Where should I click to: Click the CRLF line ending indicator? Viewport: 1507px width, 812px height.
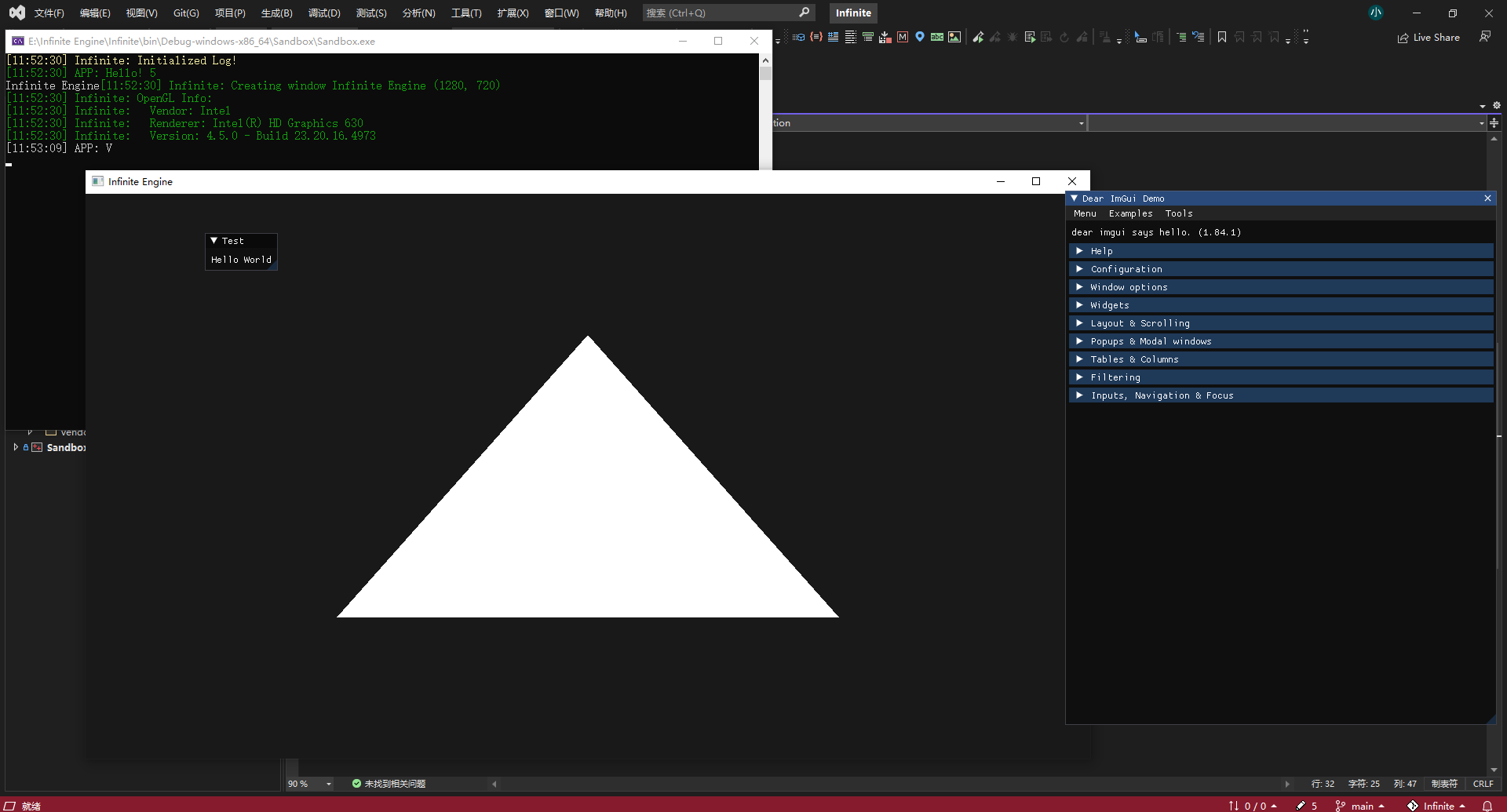coord(1483,784)
